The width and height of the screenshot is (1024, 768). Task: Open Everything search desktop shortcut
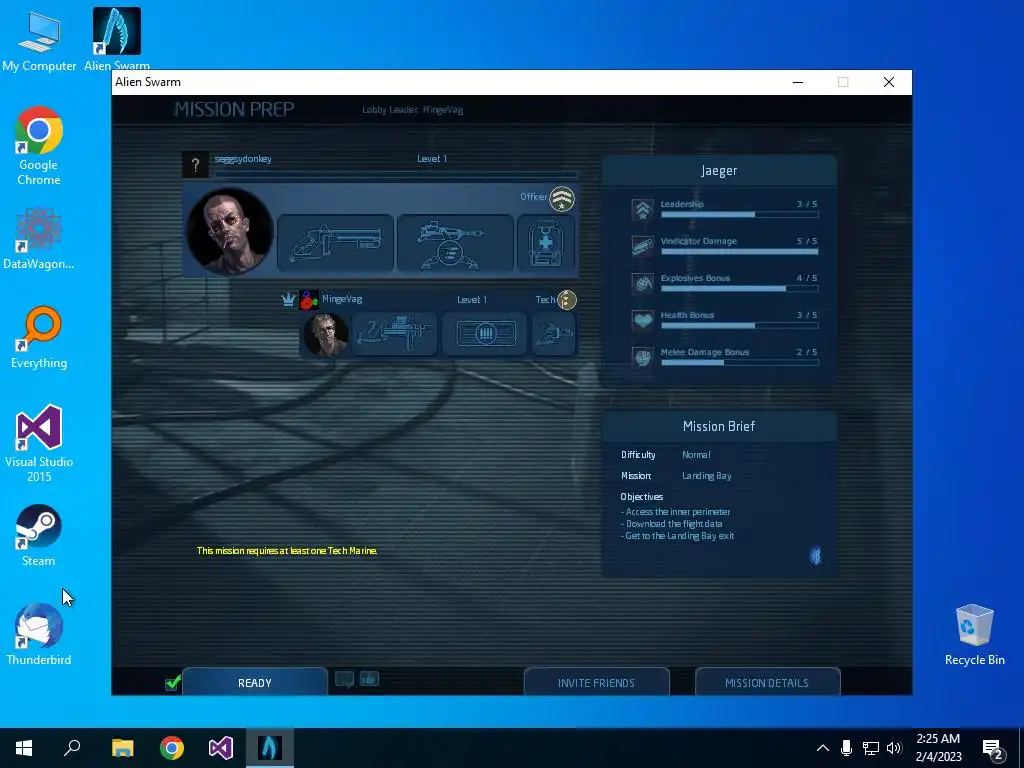[39, 338]
